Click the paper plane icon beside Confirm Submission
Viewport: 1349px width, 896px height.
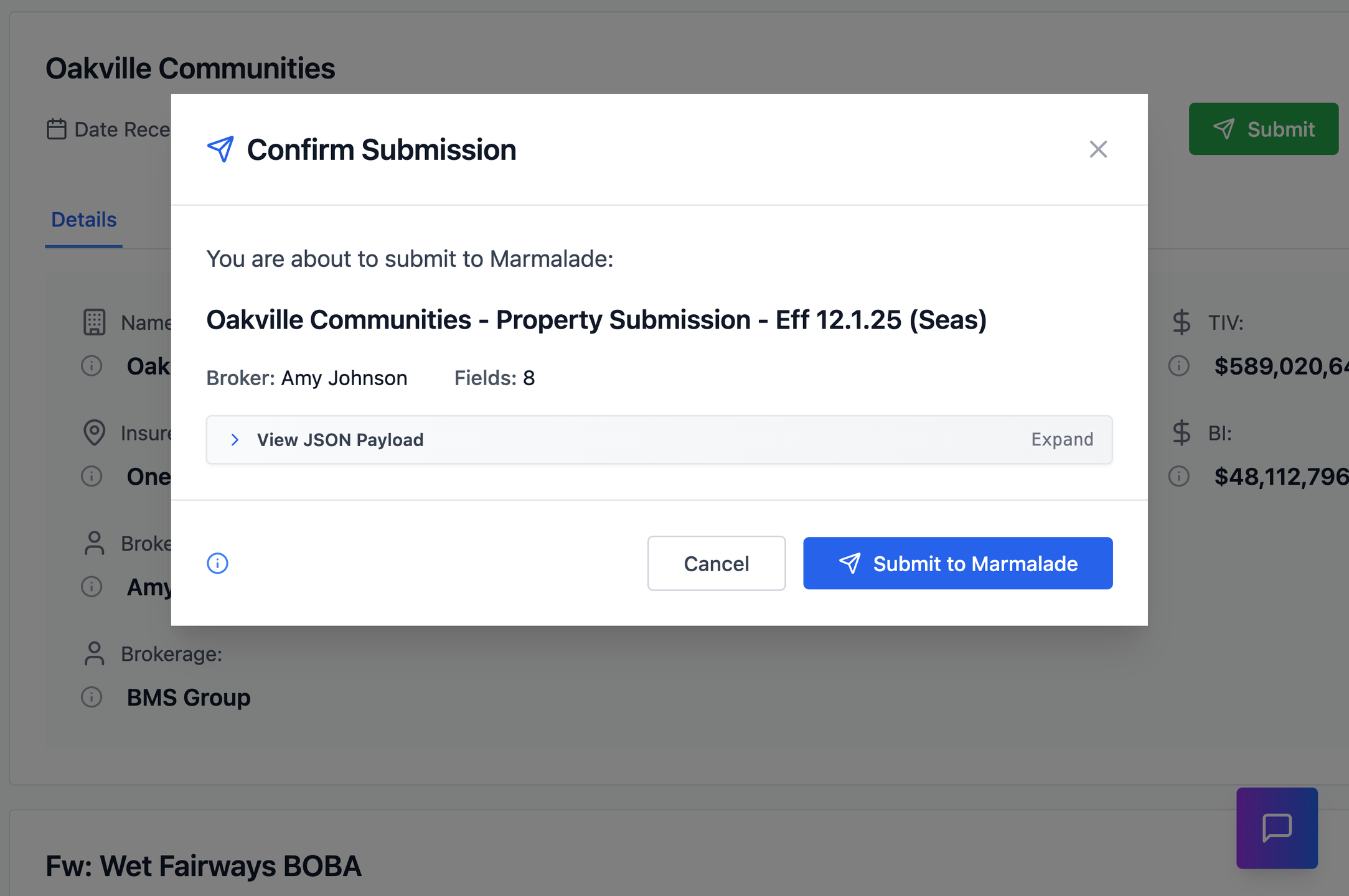point(220,149)
